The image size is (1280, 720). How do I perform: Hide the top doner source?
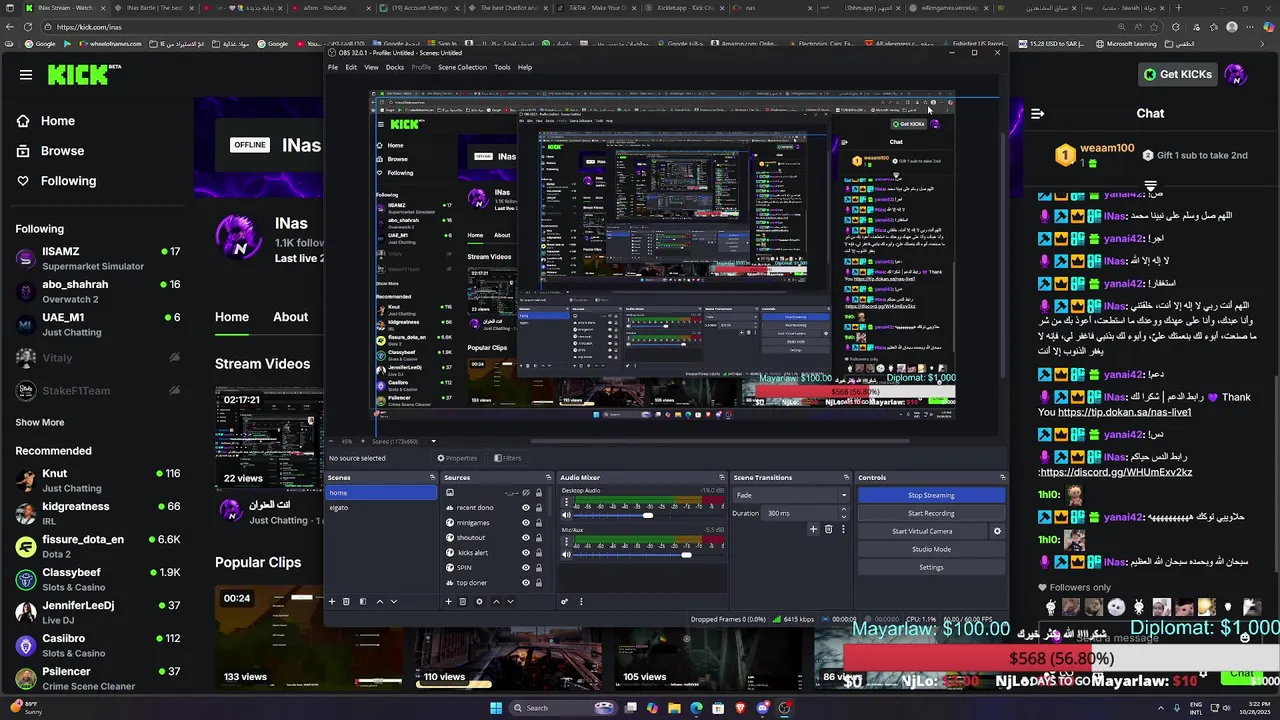[526, 583]
